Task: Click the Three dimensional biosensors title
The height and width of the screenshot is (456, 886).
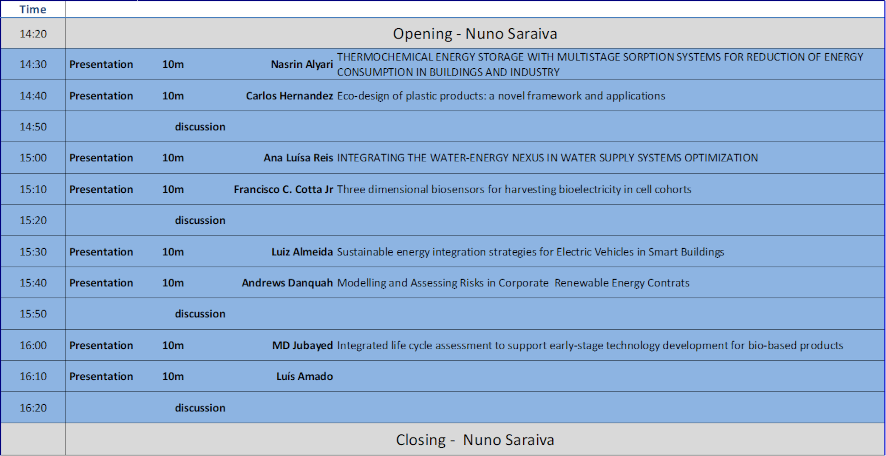Action: click(x=514, y=189)
